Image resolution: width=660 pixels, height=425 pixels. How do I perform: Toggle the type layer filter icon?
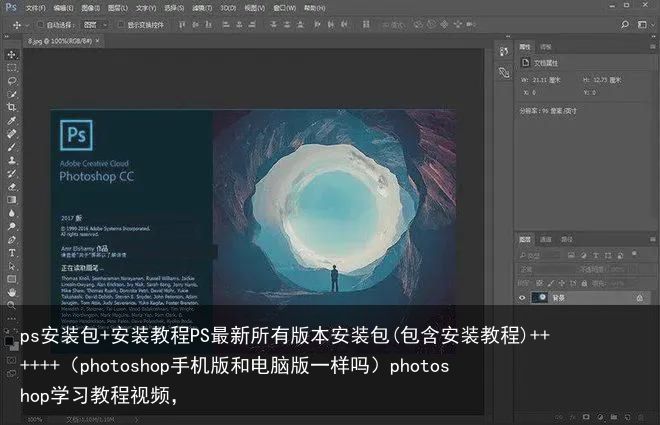(596, 255)
